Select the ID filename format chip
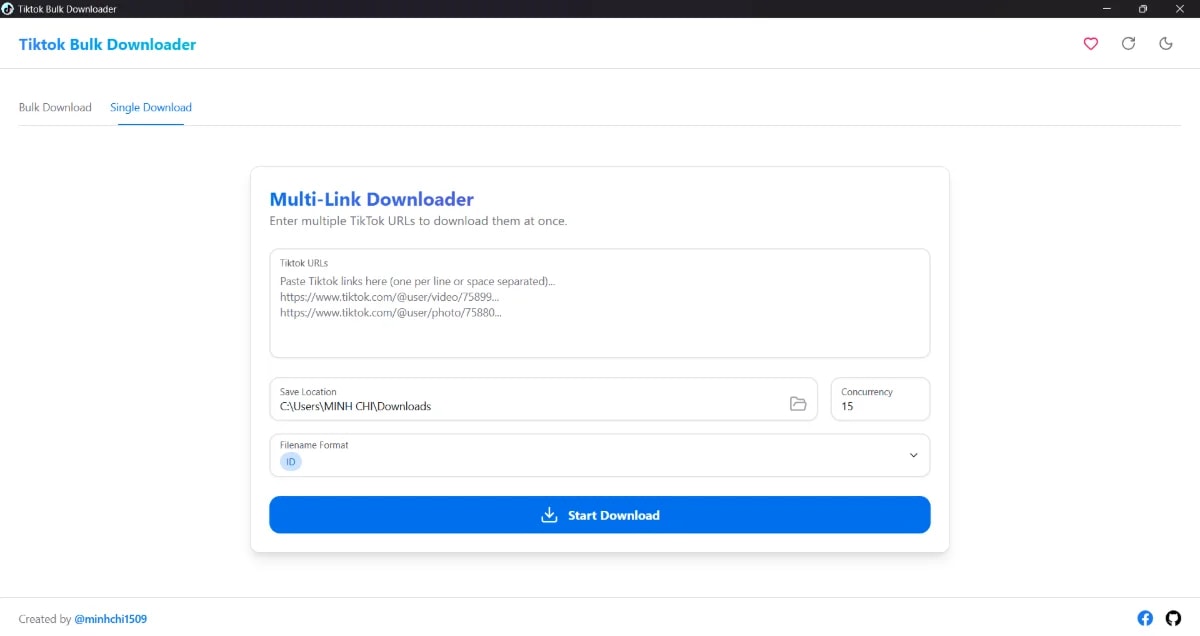 [290, 461]
